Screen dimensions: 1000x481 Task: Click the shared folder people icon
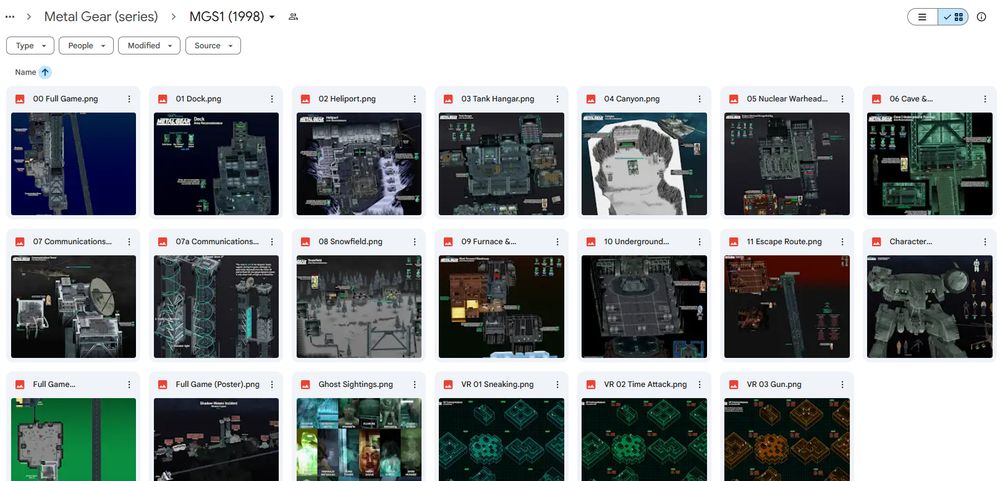pos(293,17)
